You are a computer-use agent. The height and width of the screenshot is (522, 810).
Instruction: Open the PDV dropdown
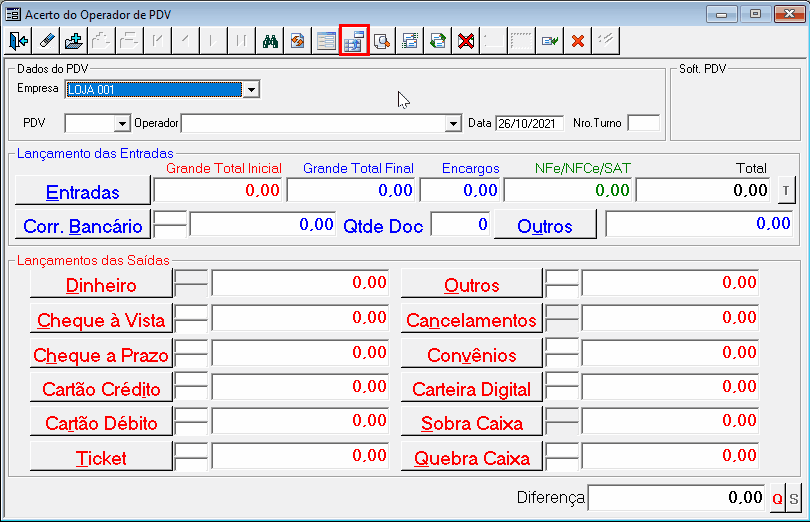tap(122, 124)
